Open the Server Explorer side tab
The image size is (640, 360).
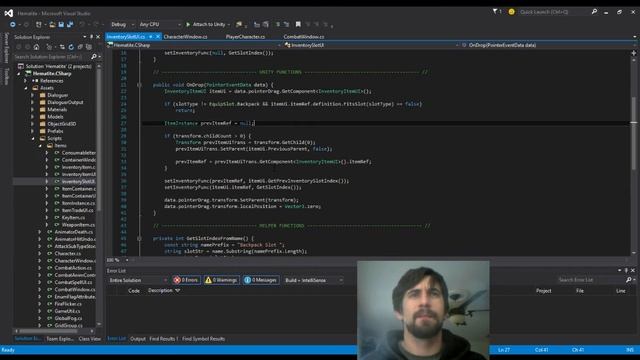(6, 48)
